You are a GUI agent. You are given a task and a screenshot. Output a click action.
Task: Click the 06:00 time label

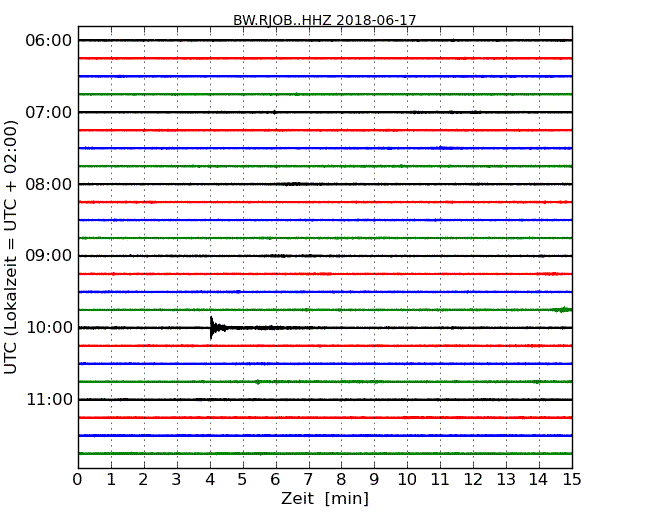49,41
